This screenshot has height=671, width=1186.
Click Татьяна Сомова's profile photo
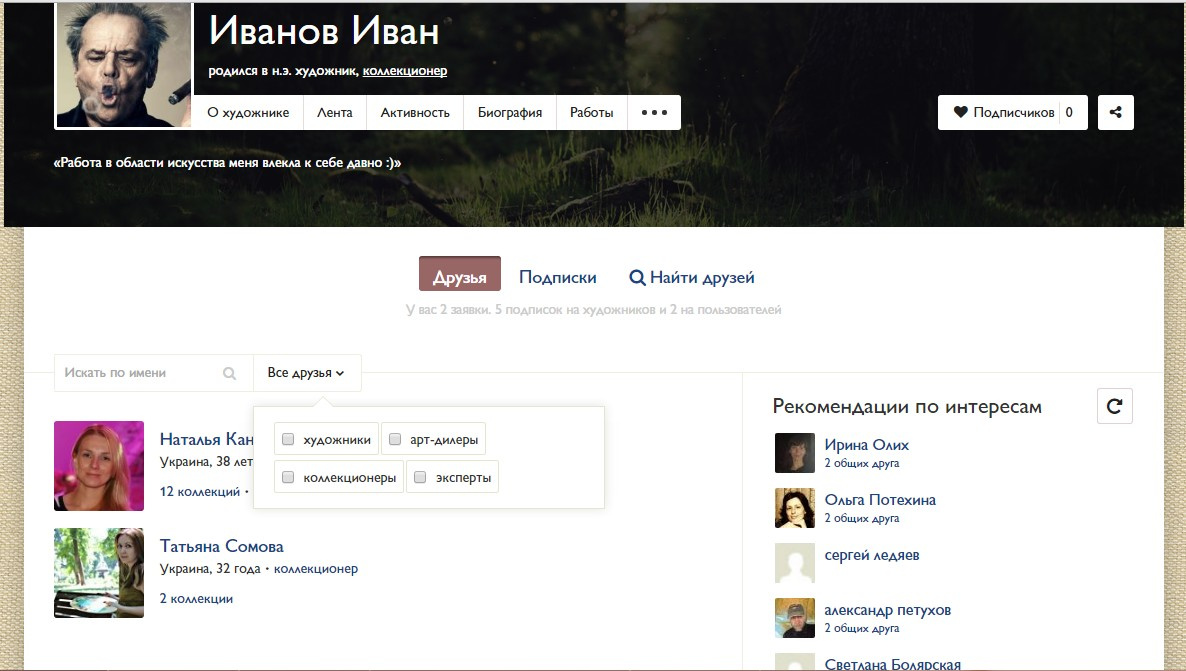(99, 573)
